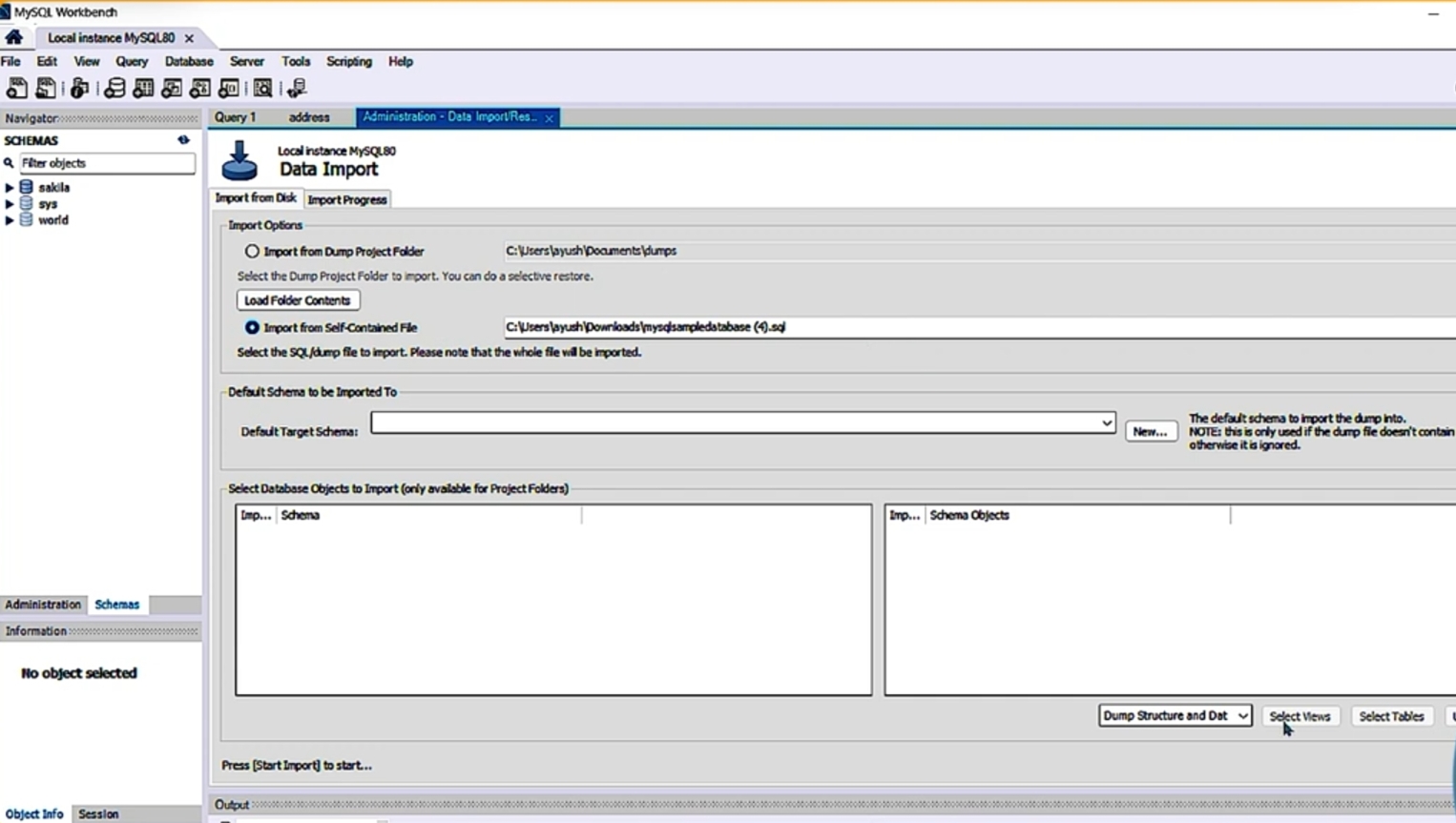Image resolution: width=1456 pixels, height=823 pixels.
Task: Create a new view toolbar icon
Action: [x=172, y=89]
